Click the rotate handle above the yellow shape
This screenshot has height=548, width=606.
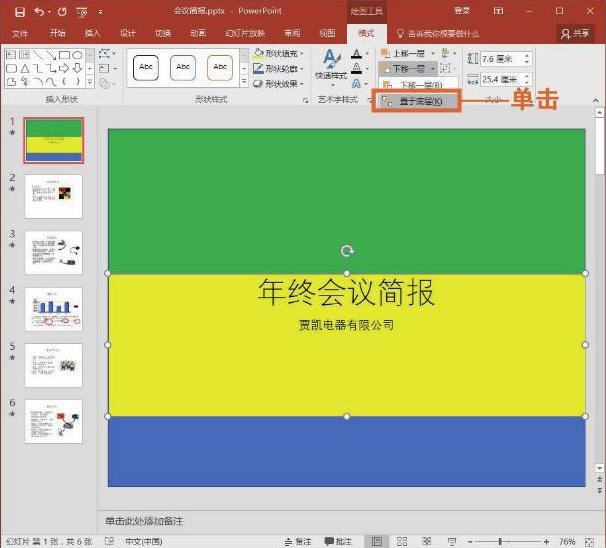coord(347,251)
